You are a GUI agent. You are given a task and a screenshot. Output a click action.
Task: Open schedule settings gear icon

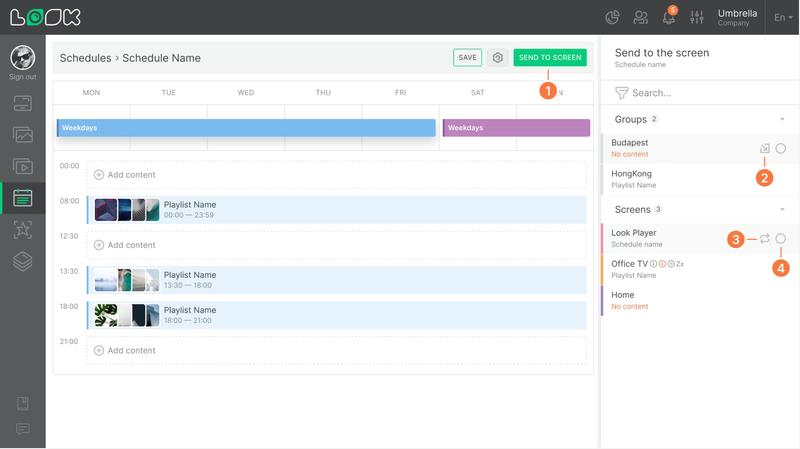pos(497,58)
